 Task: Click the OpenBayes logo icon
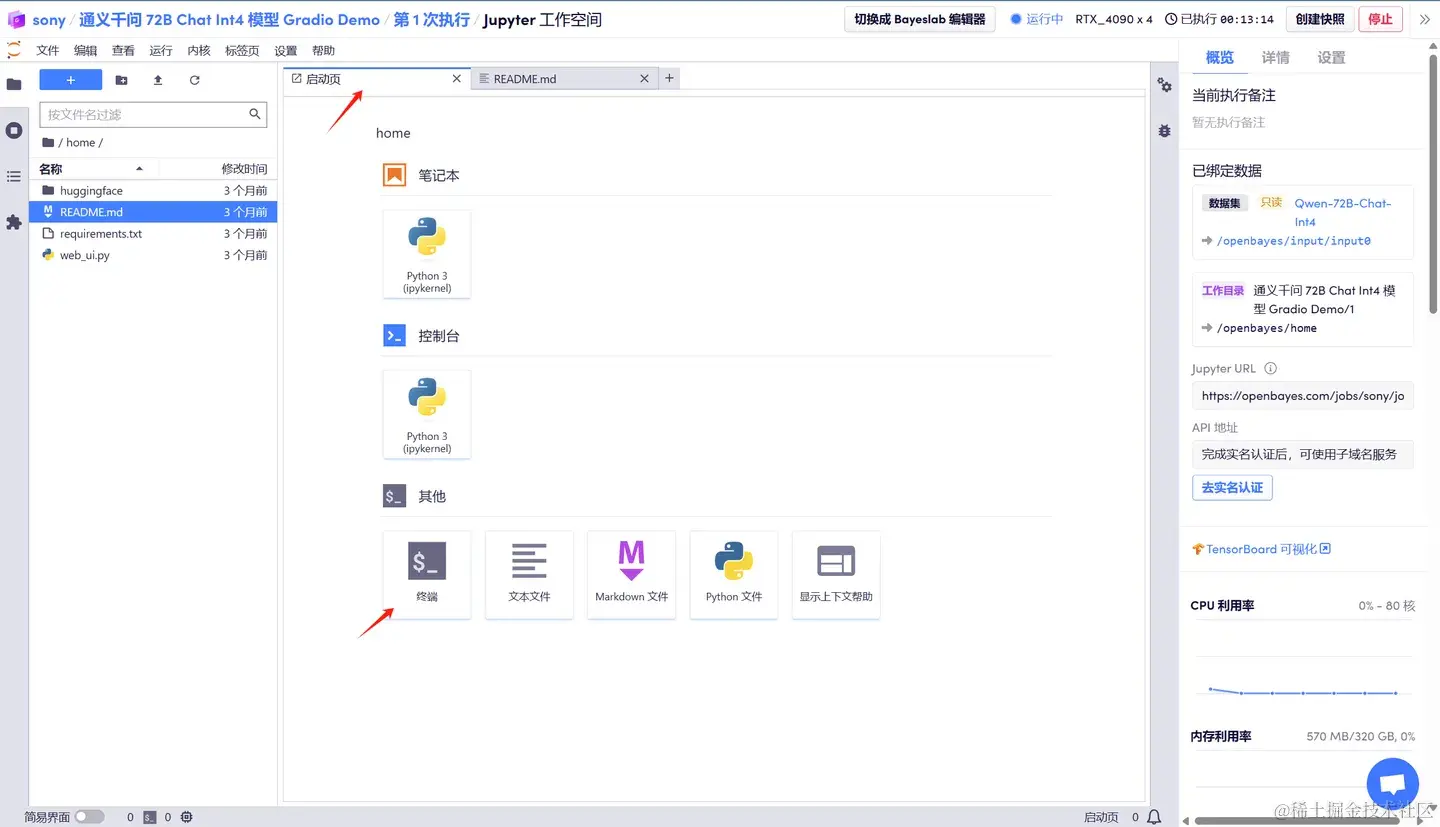coord(16,19)
